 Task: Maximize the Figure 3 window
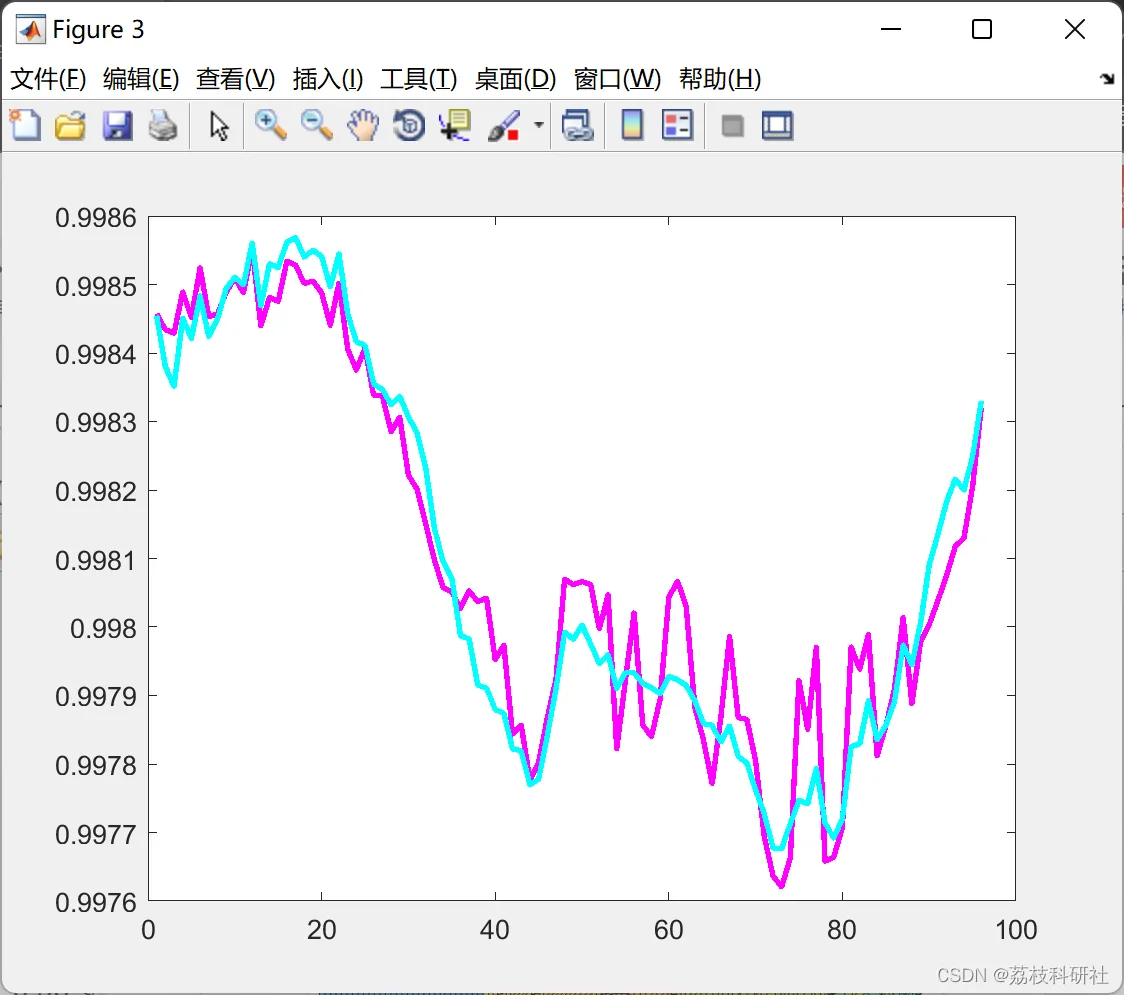981,29
